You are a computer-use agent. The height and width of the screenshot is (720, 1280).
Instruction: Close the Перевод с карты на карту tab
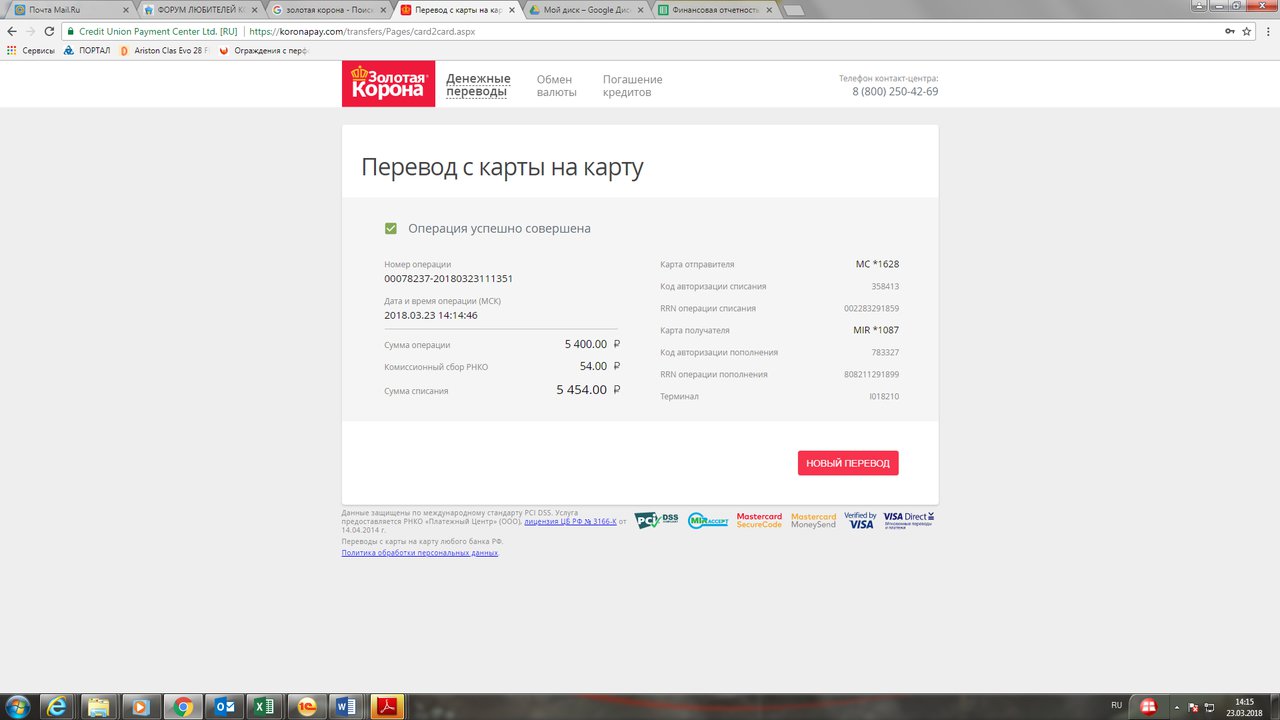[512, 9]
